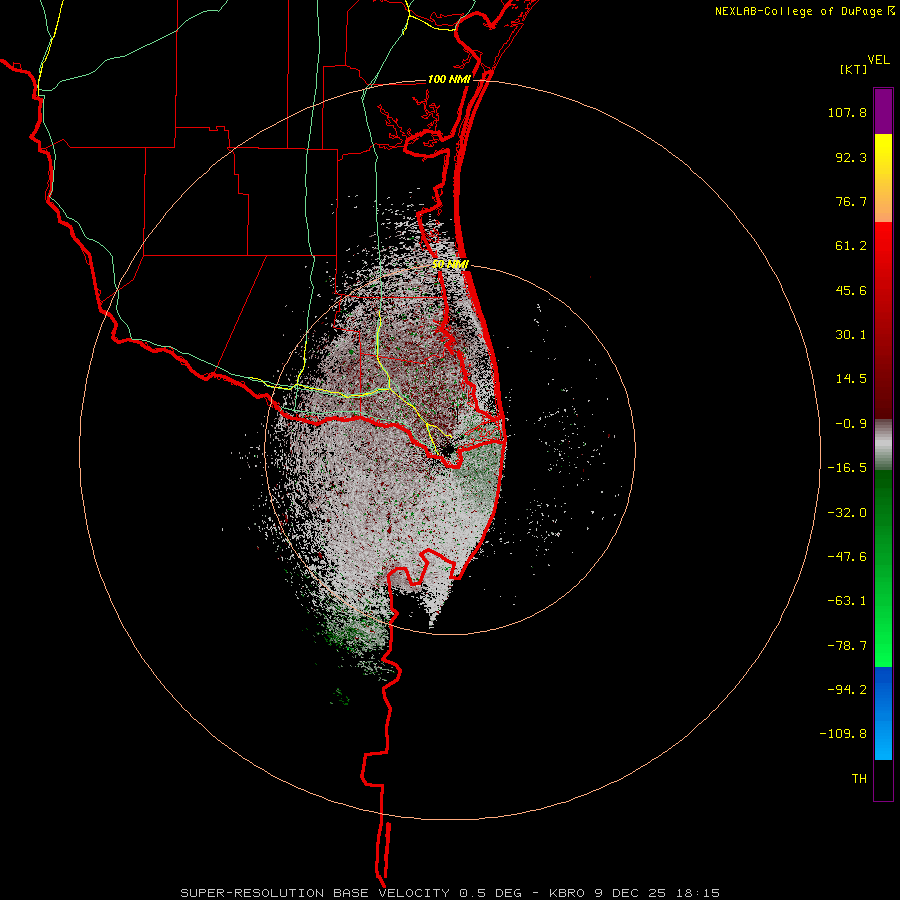Pick the black TH segment of color bar
The height and width of the screenshot is (900, 900).
click(x=883, y=780)
